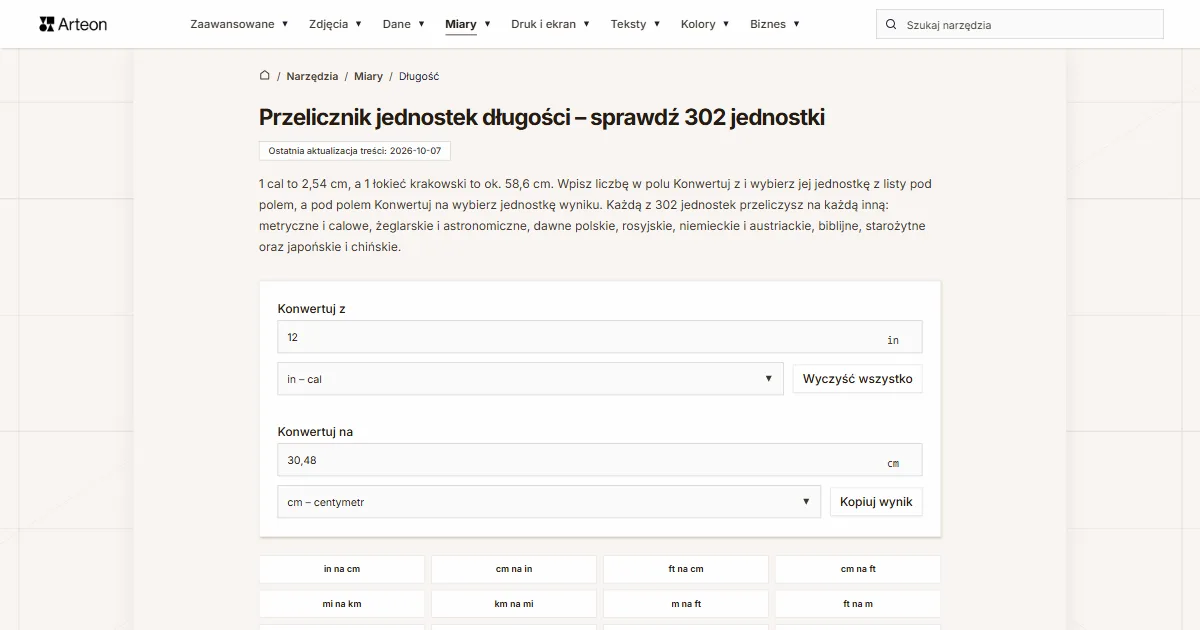Focus the Szukaj narzędzia search field

pos(1020,24)
